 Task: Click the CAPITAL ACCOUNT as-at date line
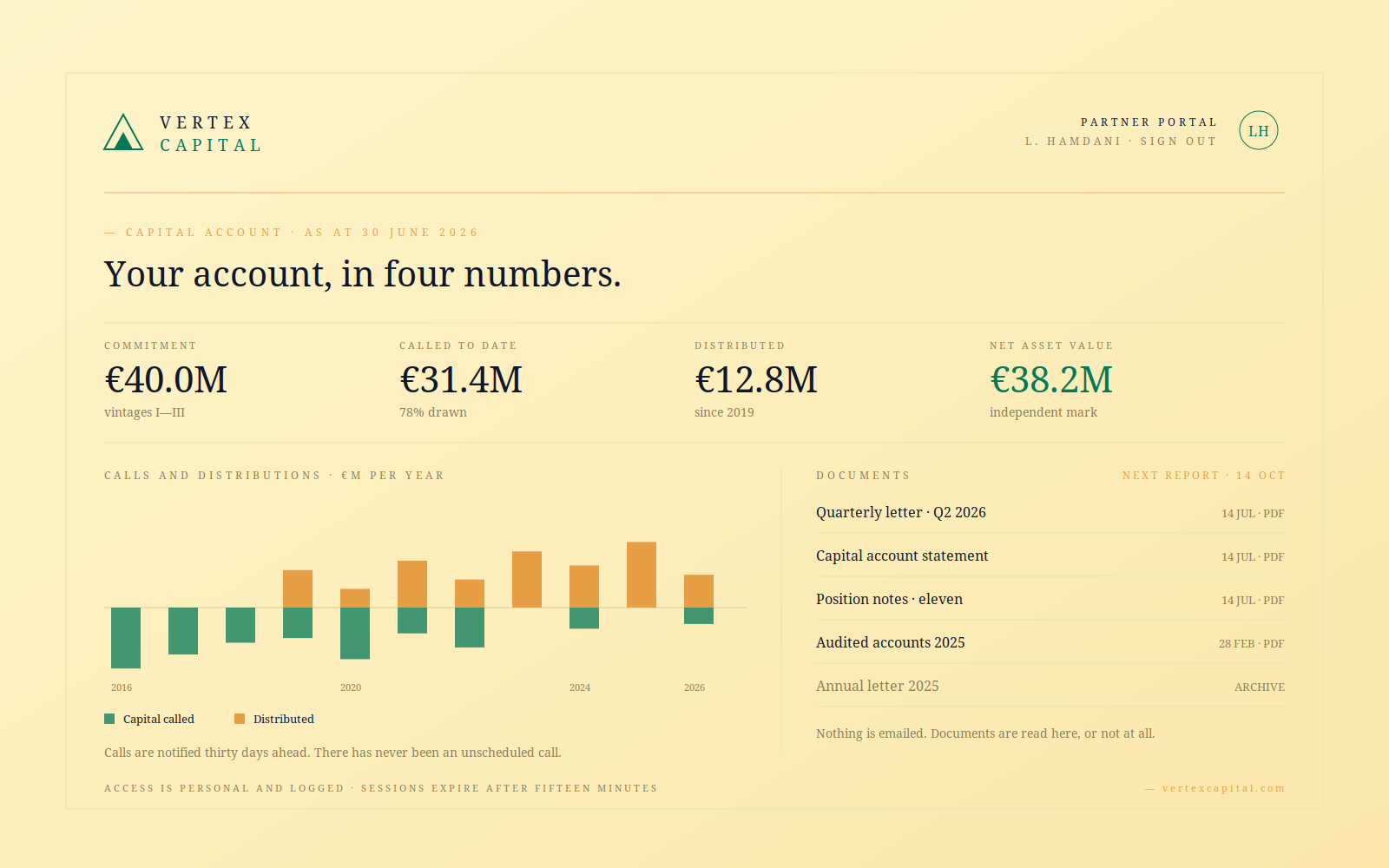point(292,233)
